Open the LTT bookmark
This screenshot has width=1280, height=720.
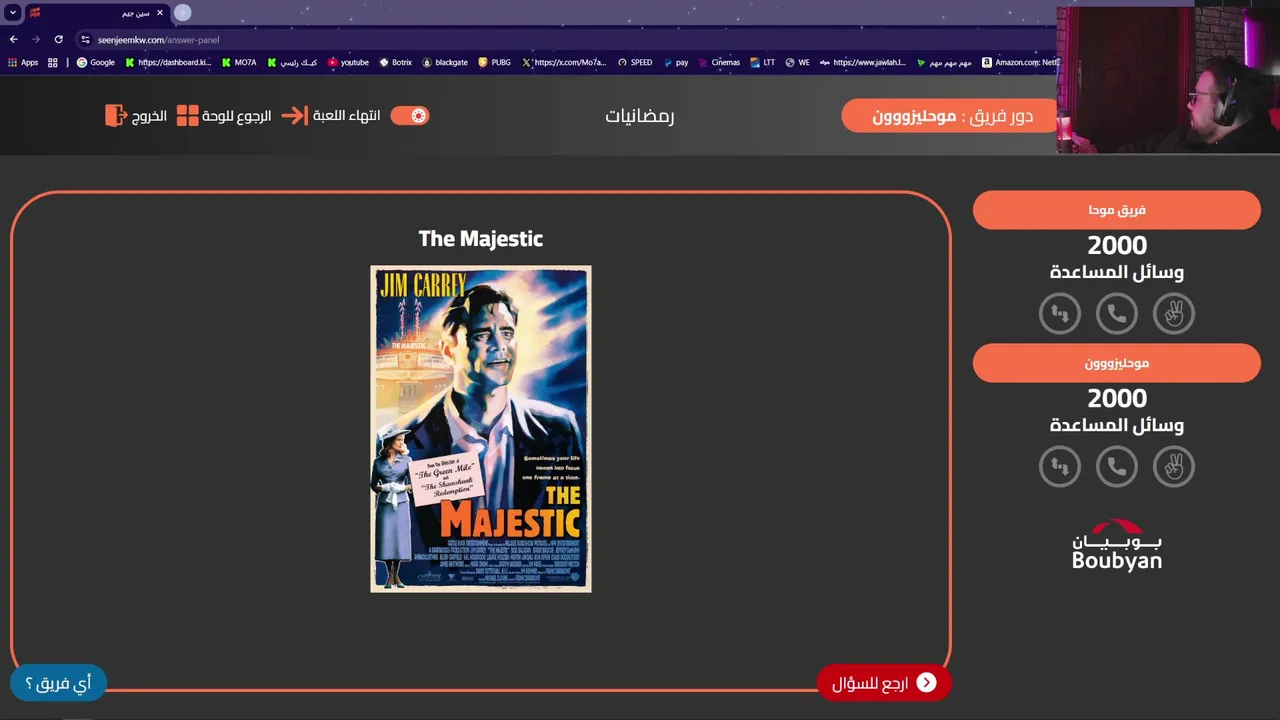pyautogui.click(x=762, y=62)
